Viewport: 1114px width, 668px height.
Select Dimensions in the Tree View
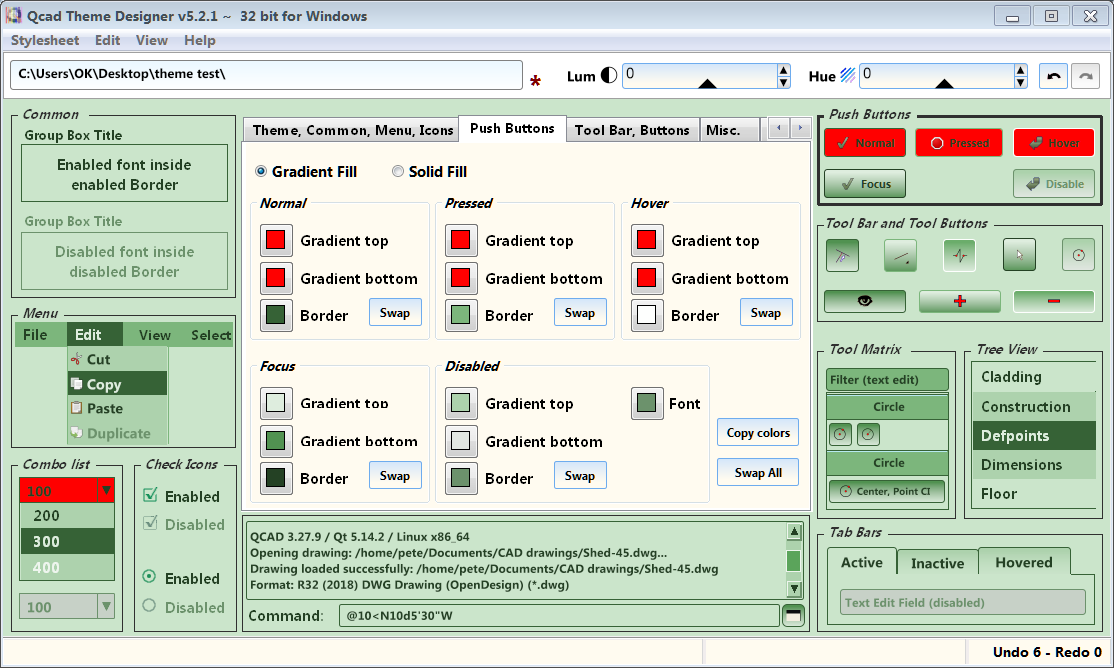(x=1021, y=464)
